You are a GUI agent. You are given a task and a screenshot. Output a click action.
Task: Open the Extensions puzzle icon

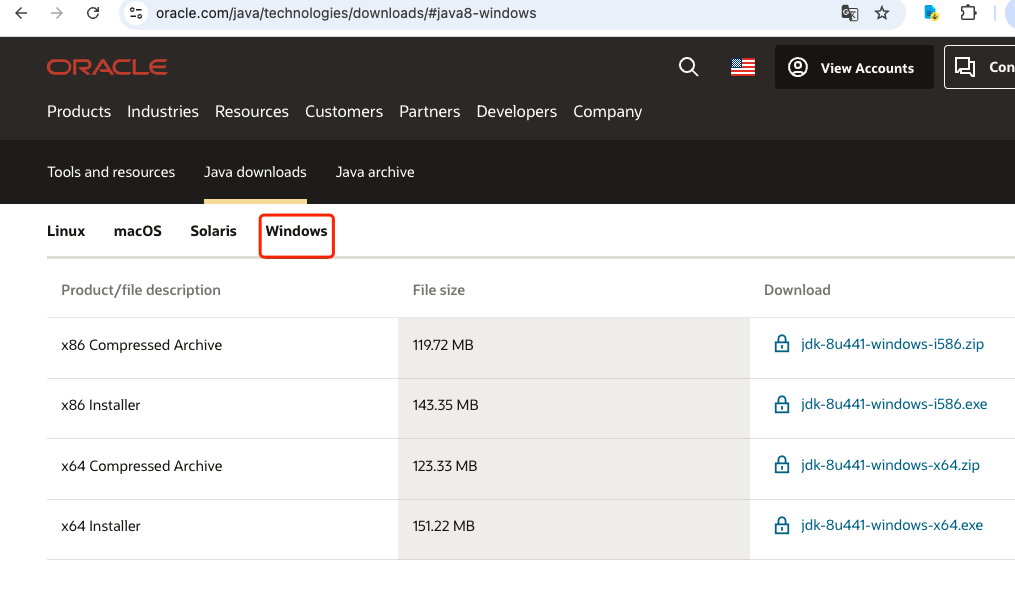[968, 13]
